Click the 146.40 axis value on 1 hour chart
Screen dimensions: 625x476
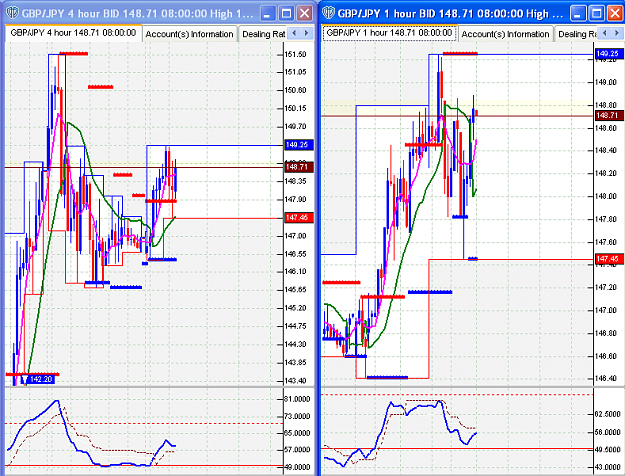pyautogui.click(x=605, y=378)
